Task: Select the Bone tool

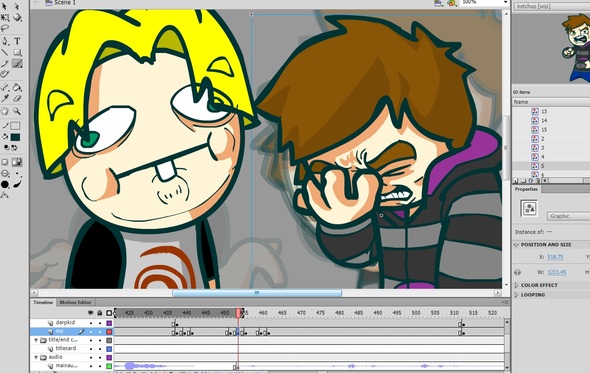Action: click(x=5, y=87)
